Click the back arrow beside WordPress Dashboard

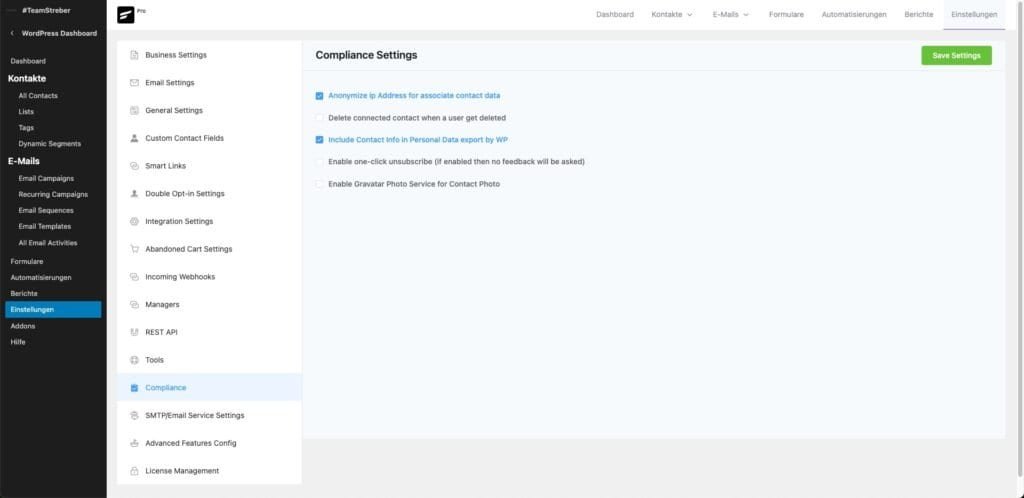(x=12, y=33)
